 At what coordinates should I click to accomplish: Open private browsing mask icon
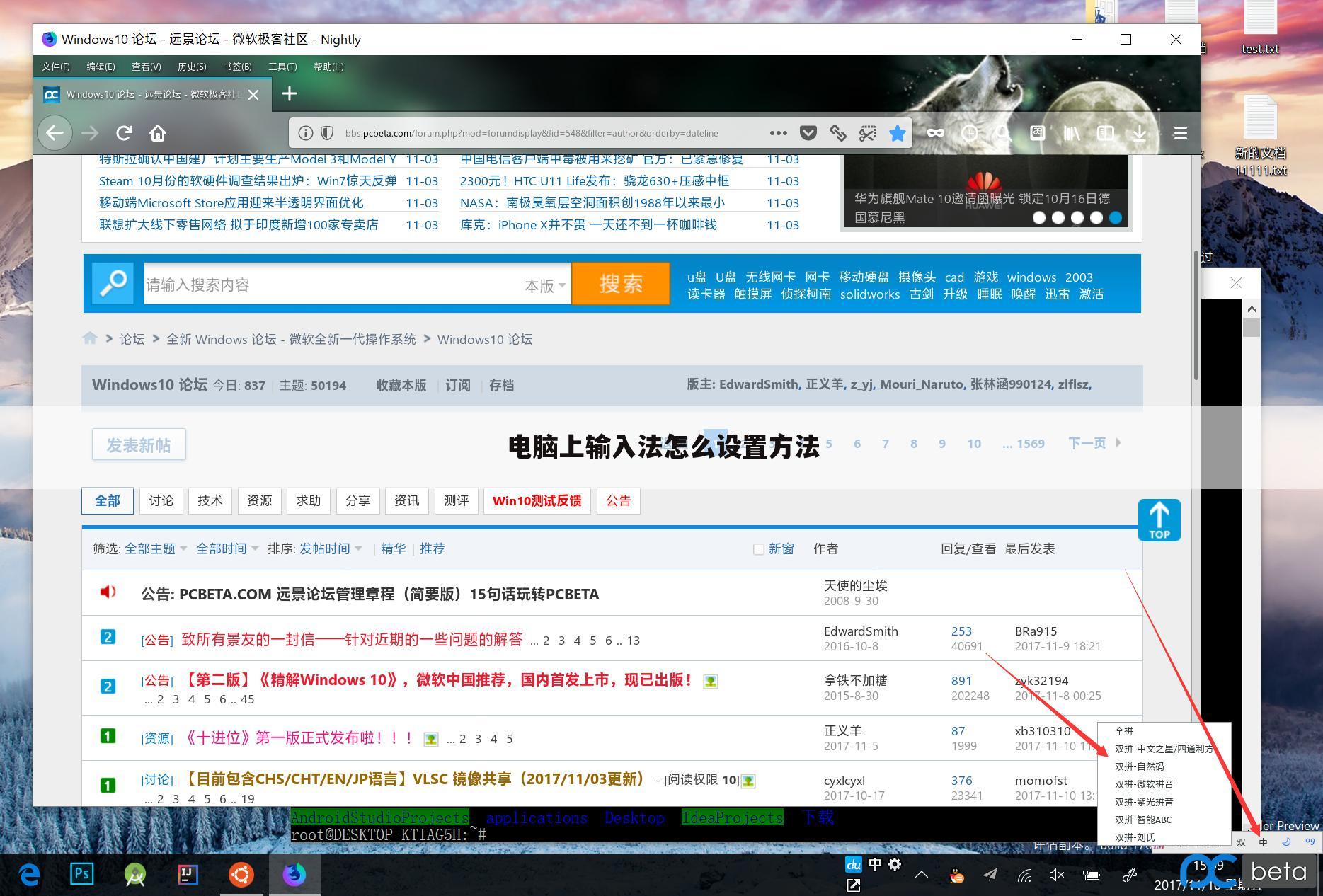click(x=935, y=133)
